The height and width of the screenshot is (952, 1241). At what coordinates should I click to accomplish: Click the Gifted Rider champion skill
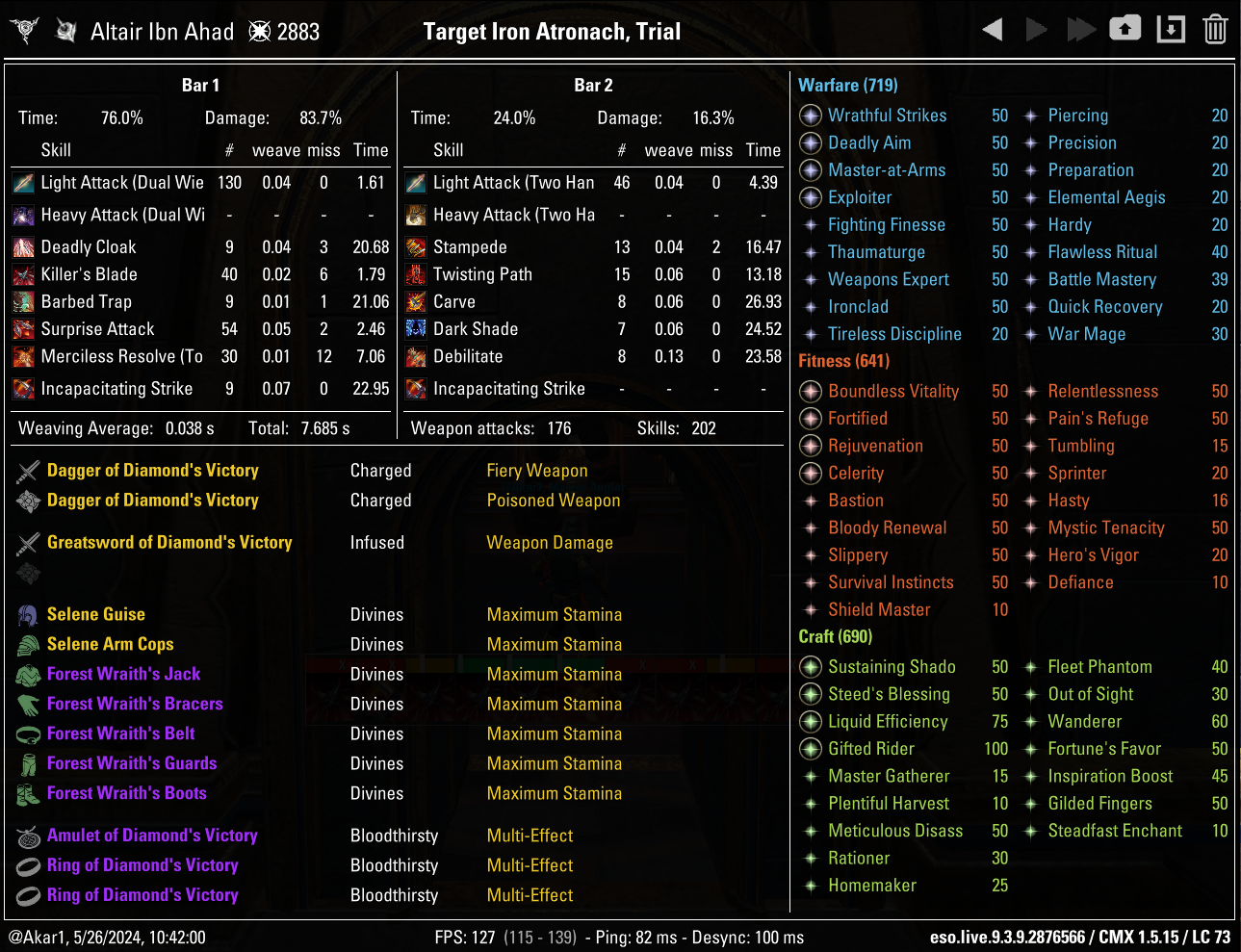(x=870, y=749)
